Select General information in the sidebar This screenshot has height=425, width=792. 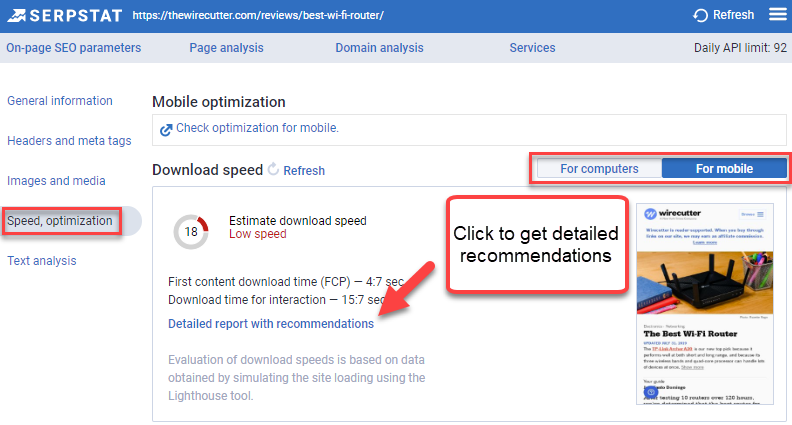point(60,101)
